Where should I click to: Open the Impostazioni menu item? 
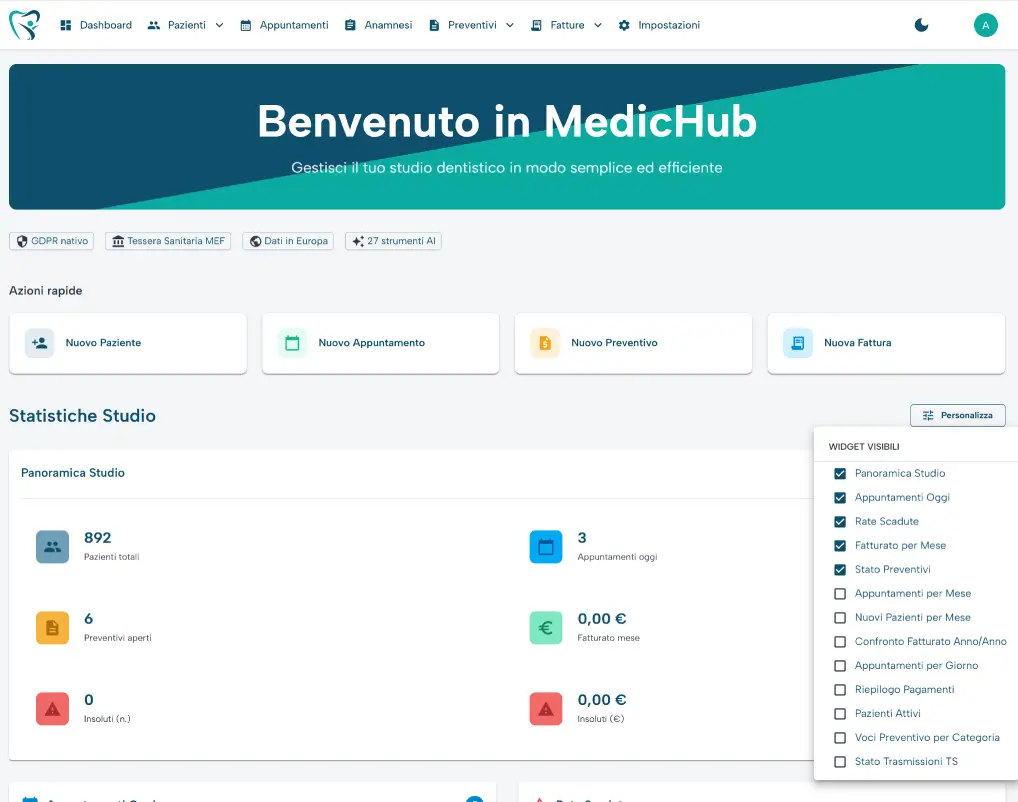(659, 25)
